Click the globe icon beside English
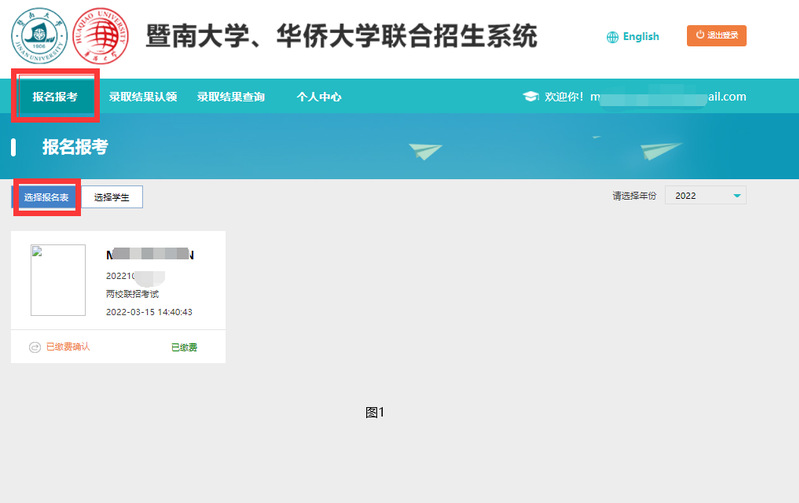Screen dimensions: 799x503 click(613, 37)
